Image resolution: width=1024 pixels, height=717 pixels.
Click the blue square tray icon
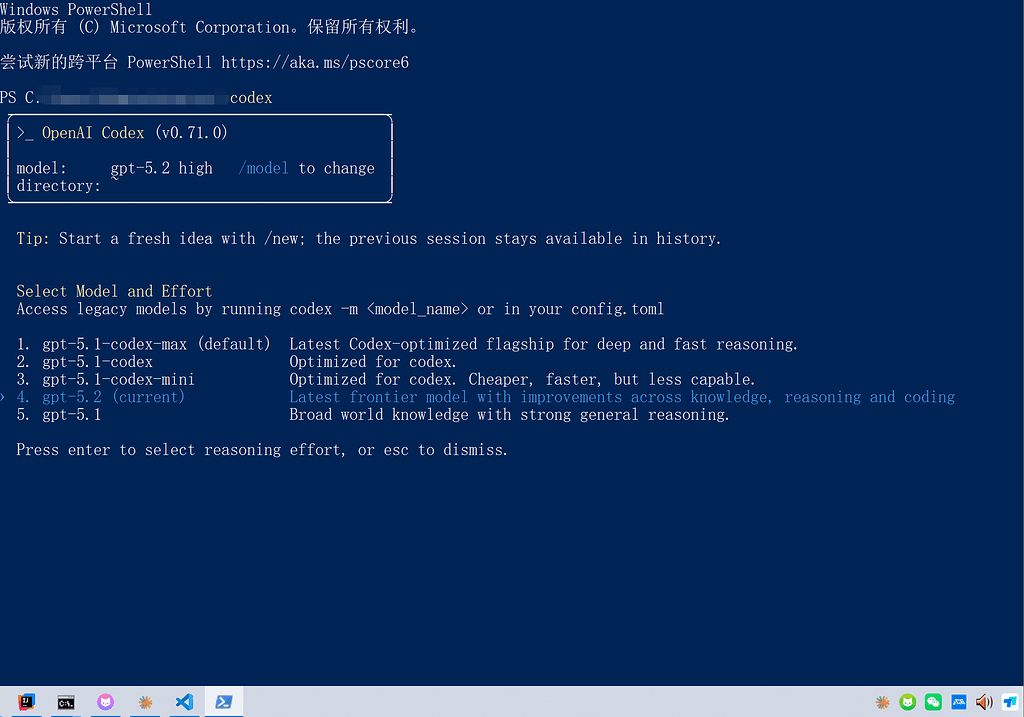coord(959,703)
